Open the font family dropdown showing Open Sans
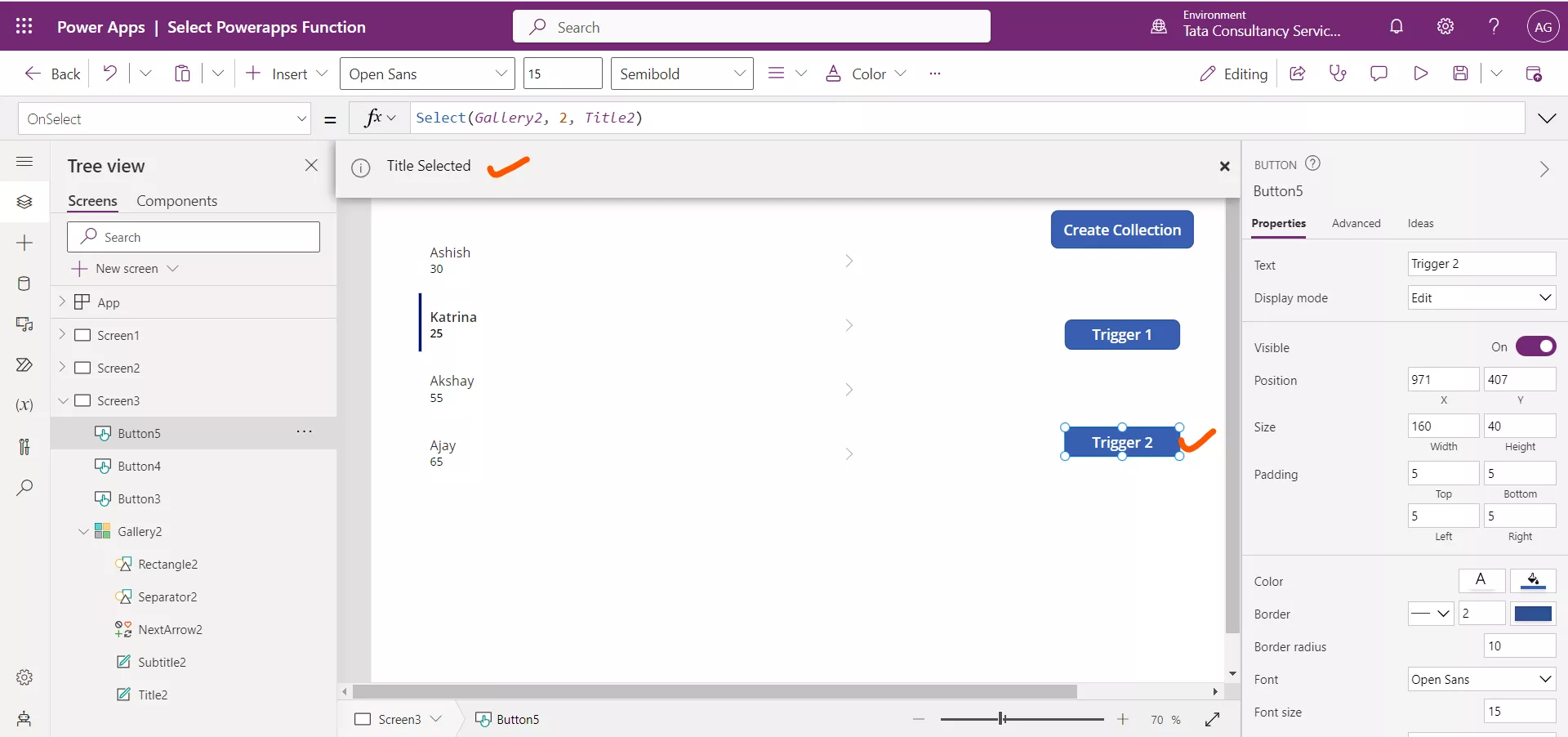Viewport: 1568px width, 737px height. [x=427, y=74]
